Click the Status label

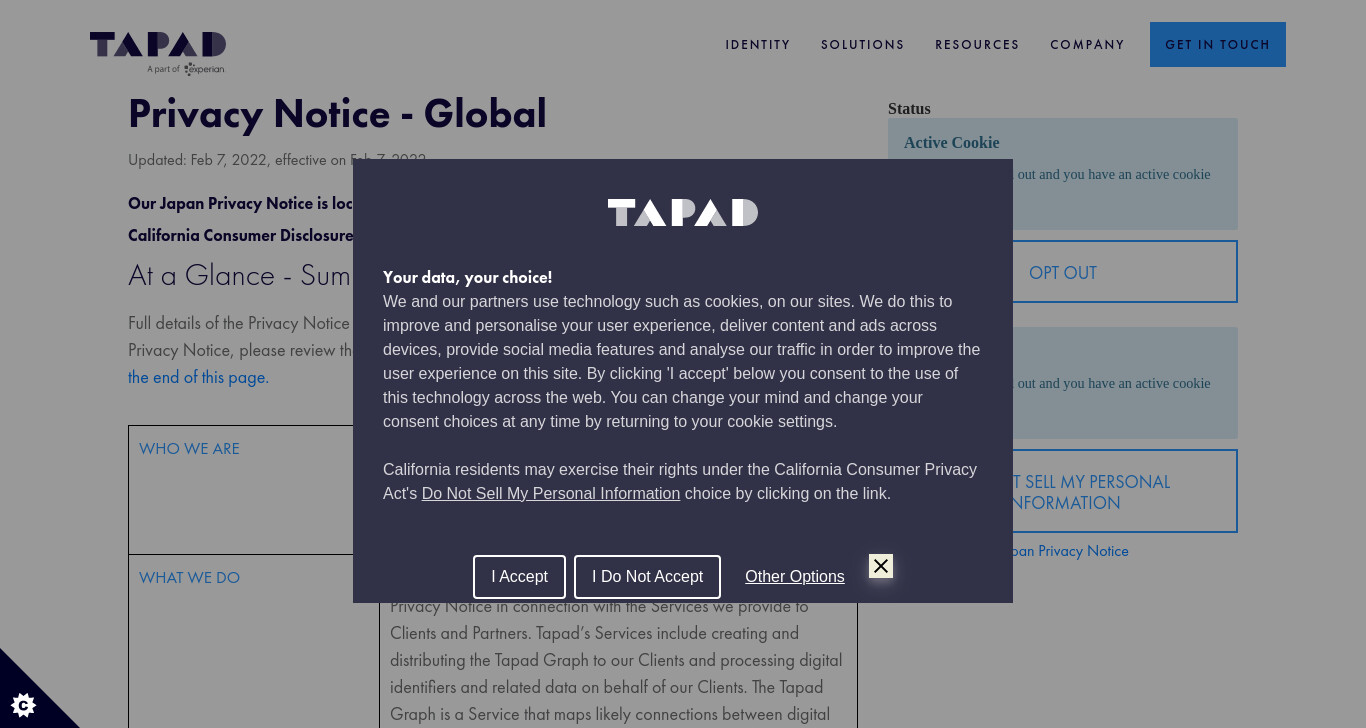909,109
